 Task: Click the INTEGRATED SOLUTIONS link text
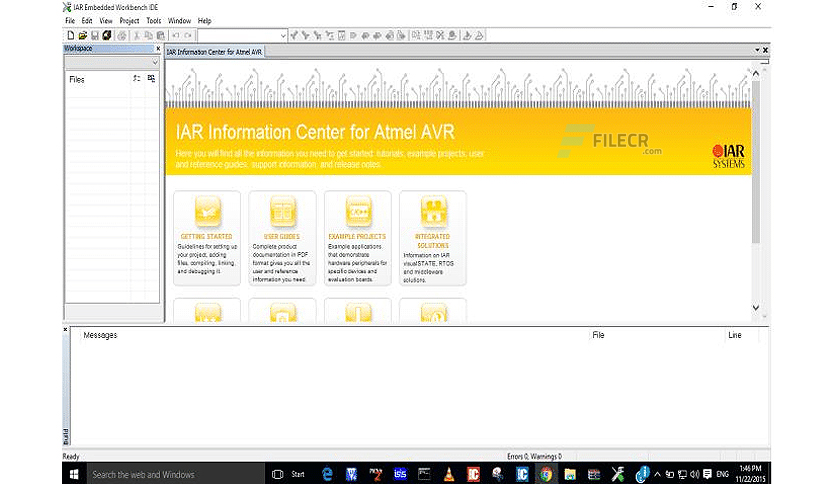coord(432,241)
